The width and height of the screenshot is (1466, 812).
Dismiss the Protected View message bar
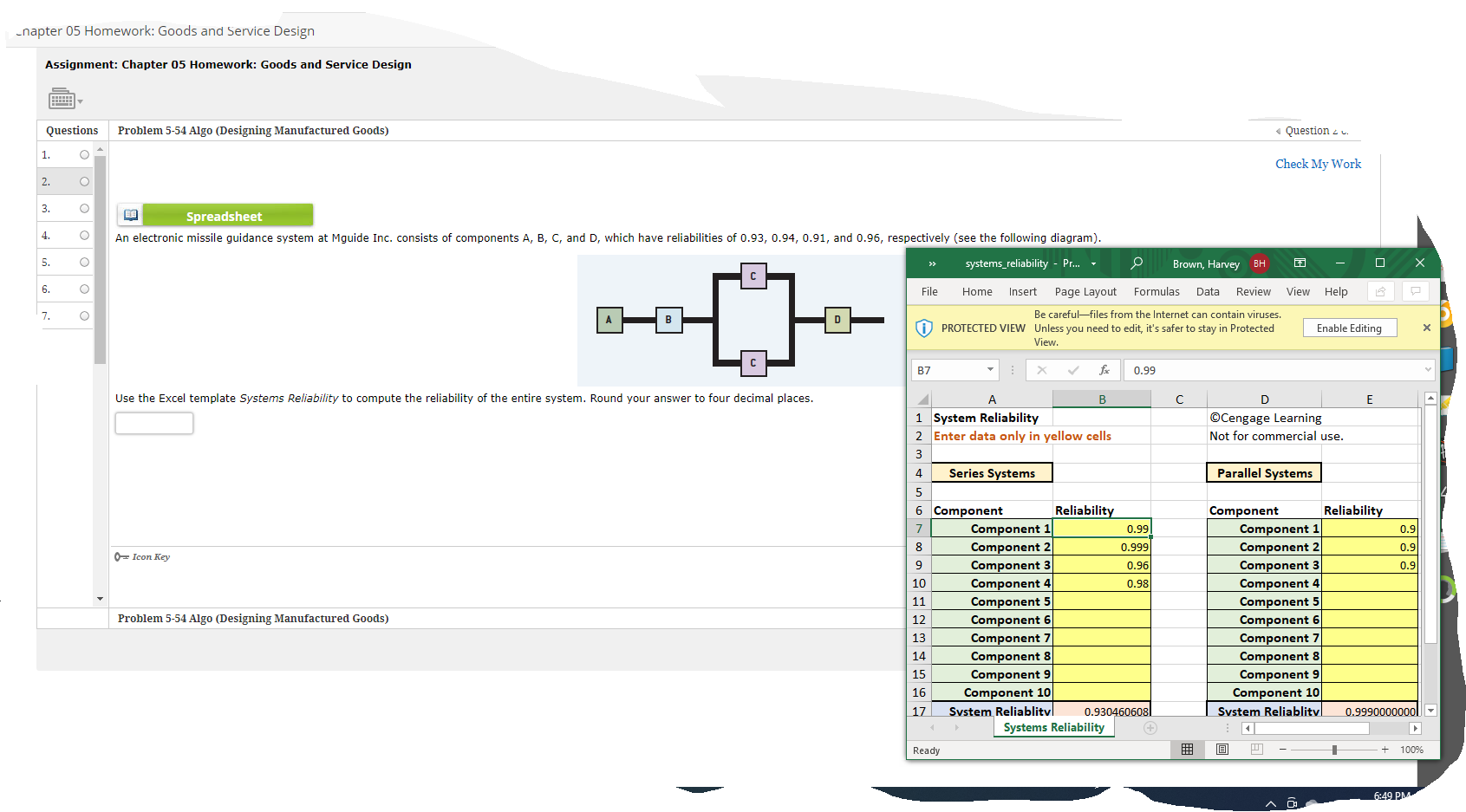pos(1426,328)
